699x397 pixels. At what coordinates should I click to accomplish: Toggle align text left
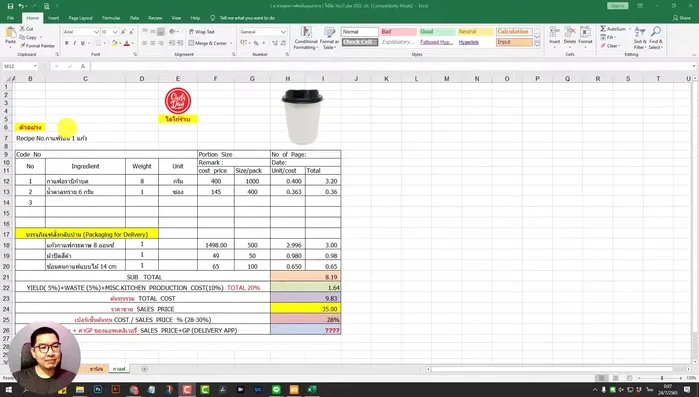(x=144, y=43)
